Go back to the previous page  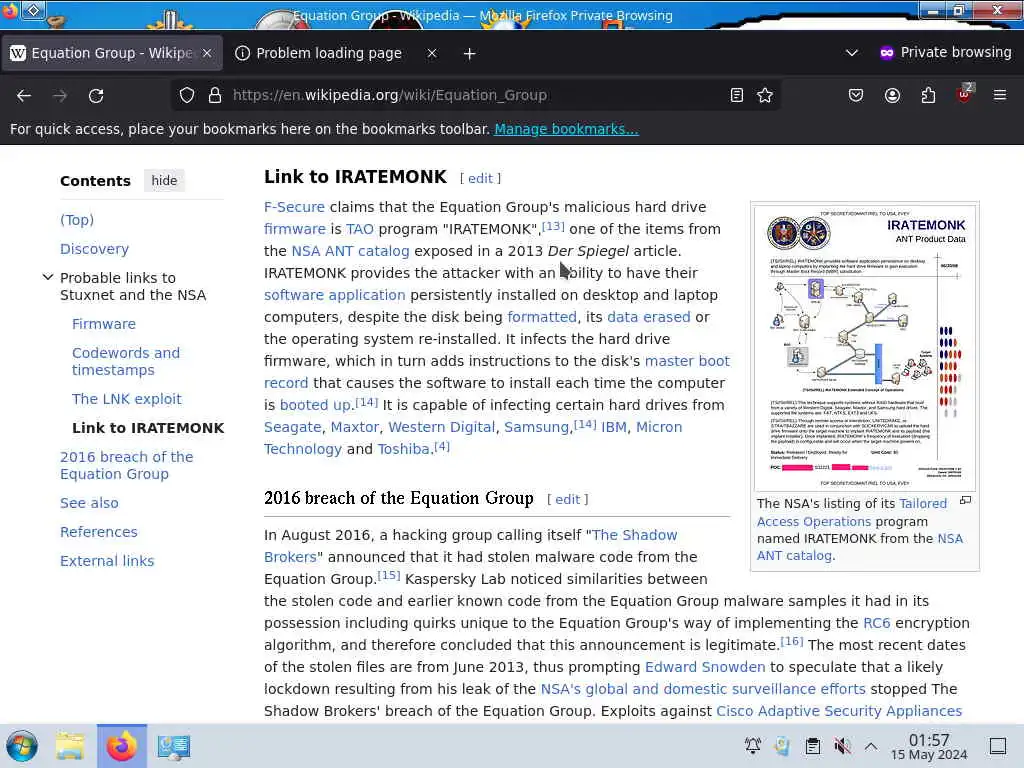click(24, 95)
